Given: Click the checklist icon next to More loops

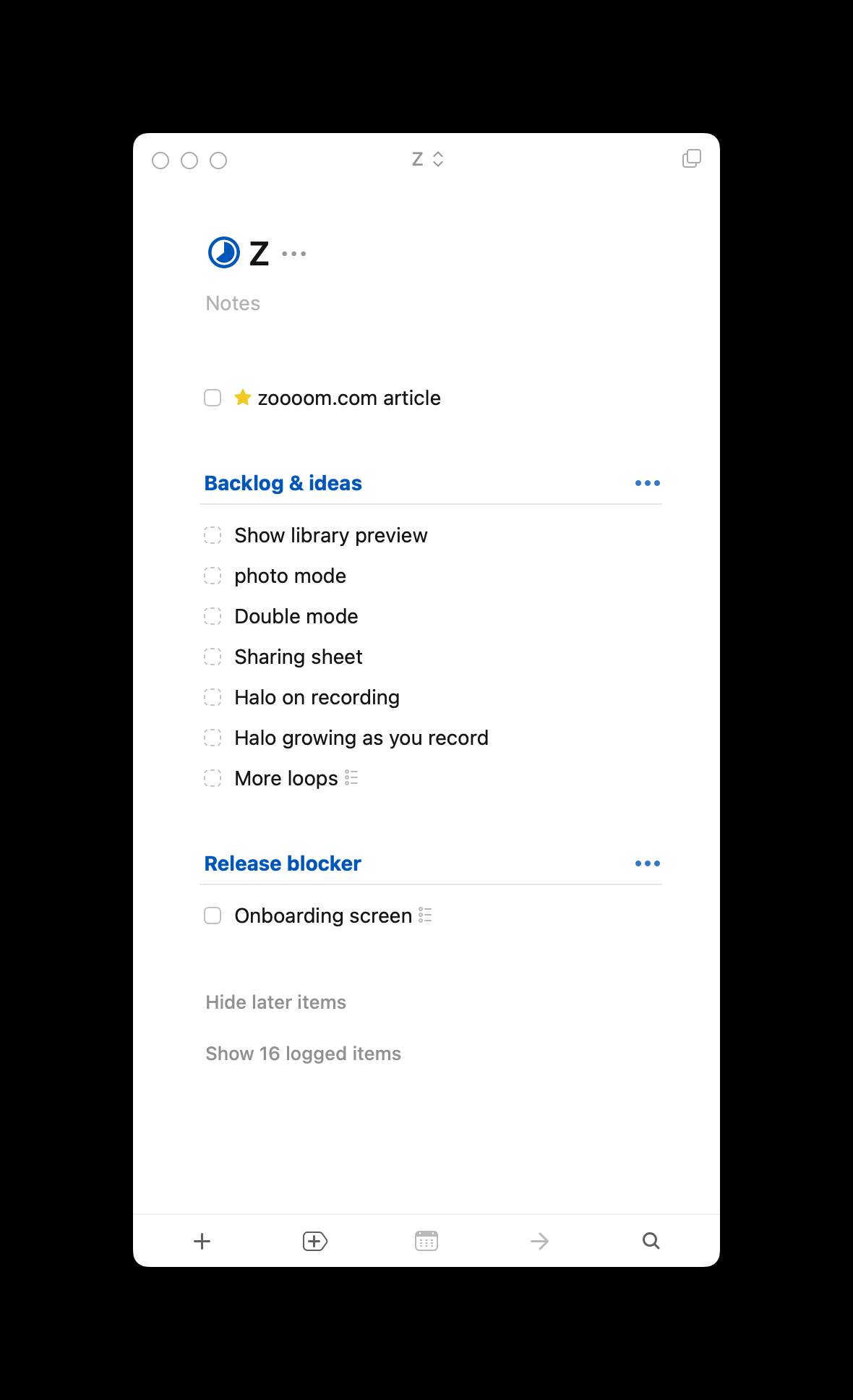Looking at the screenshot, I should [x=351, y=778].
